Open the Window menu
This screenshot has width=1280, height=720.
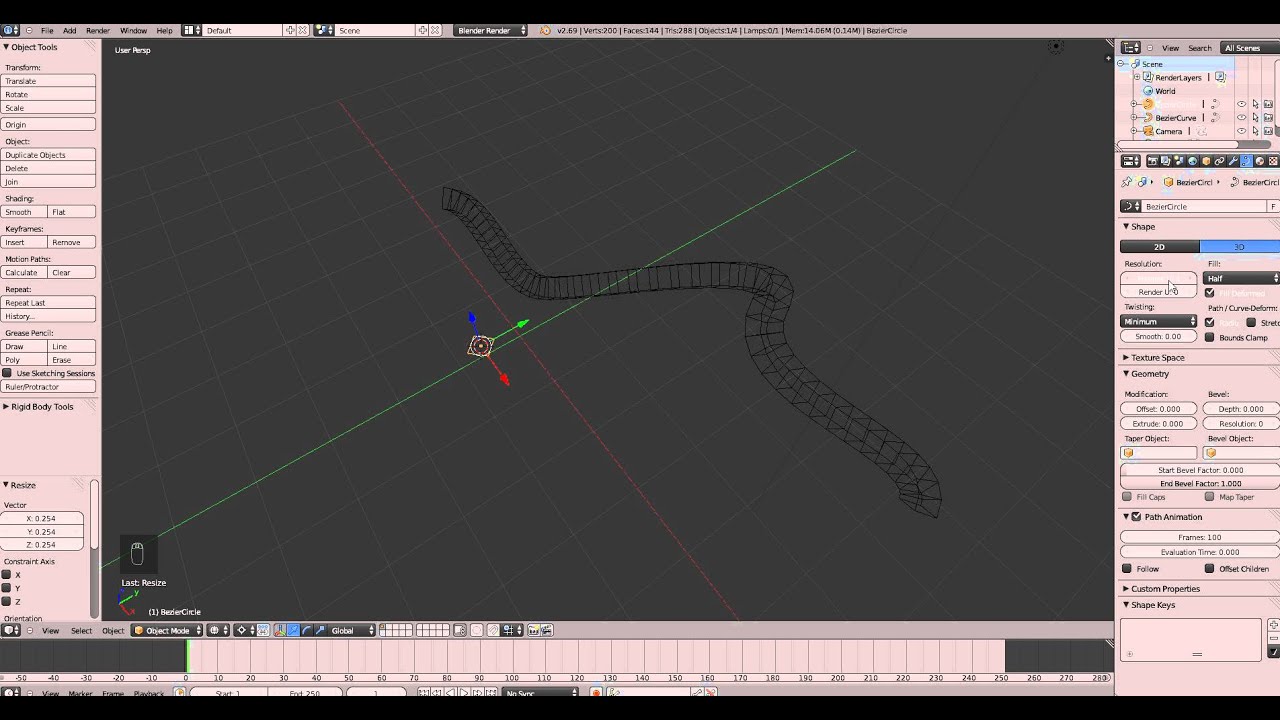point(133,30)
